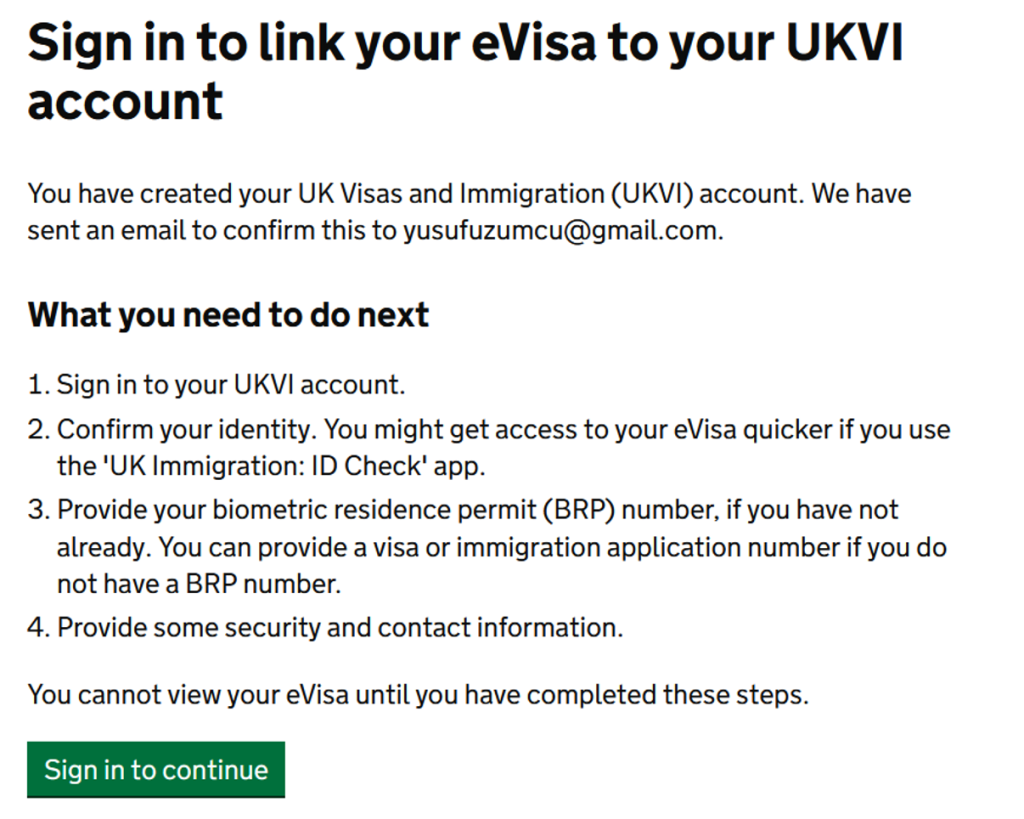This screenshot has width=1024, height=819.
Task: Click the list number '2.' marker
Action: (x=39, y=430)
